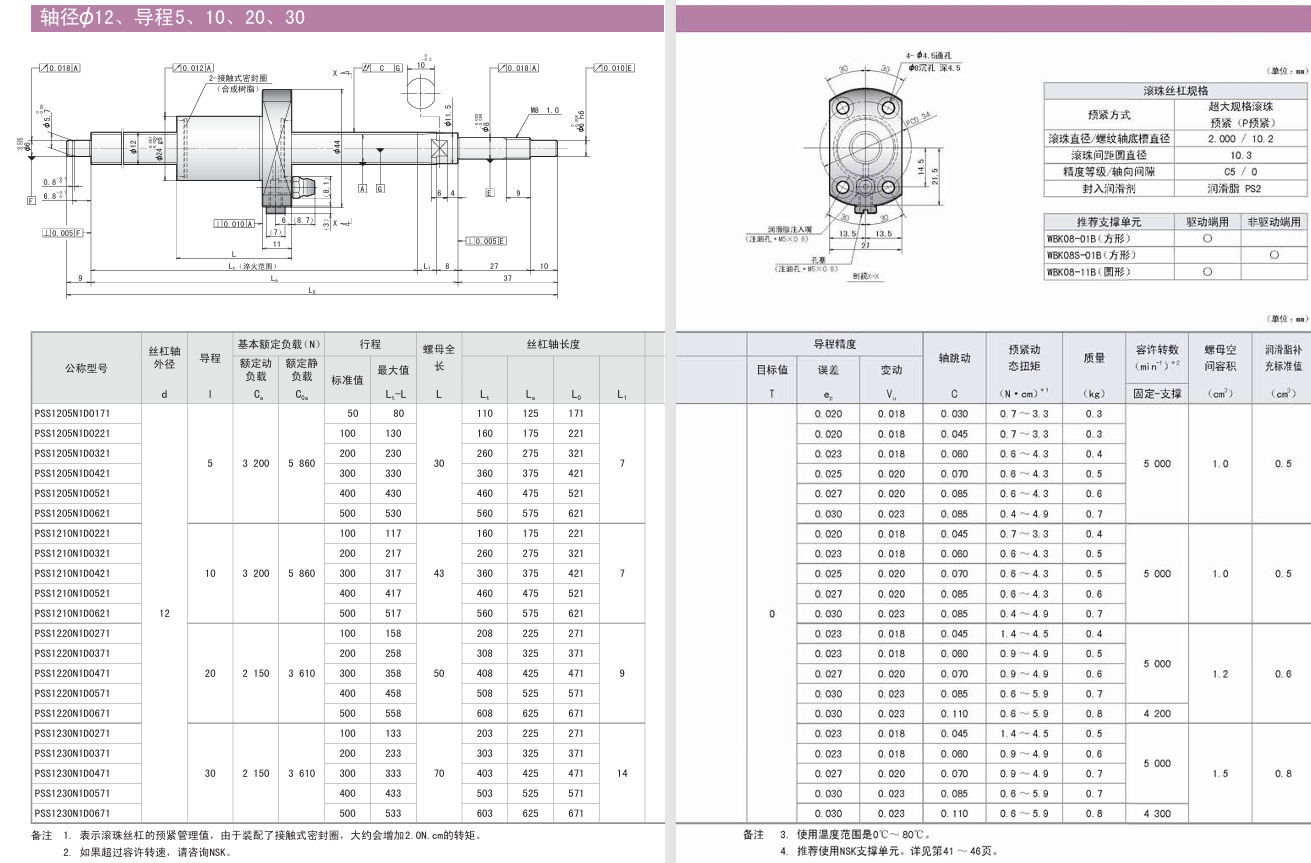Click the grease nipple in shaft drawing

click(x=305, y=187)
